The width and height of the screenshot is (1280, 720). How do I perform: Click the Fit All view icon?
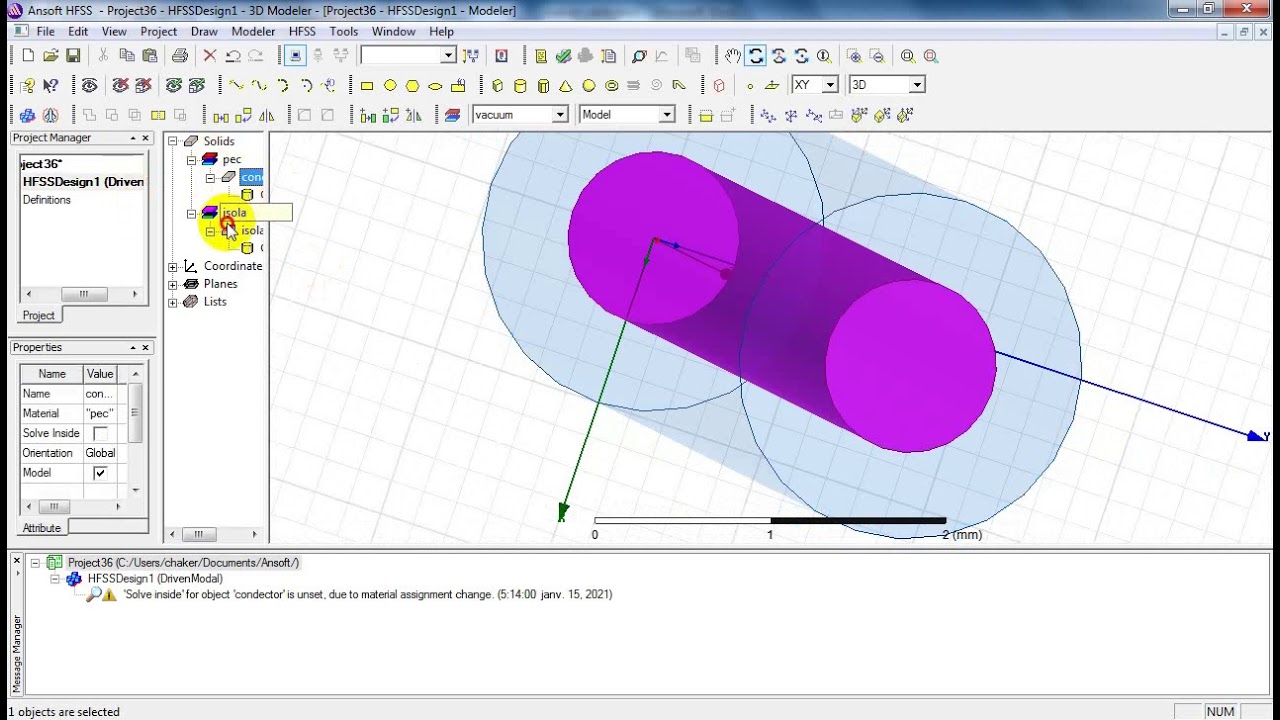908,56
